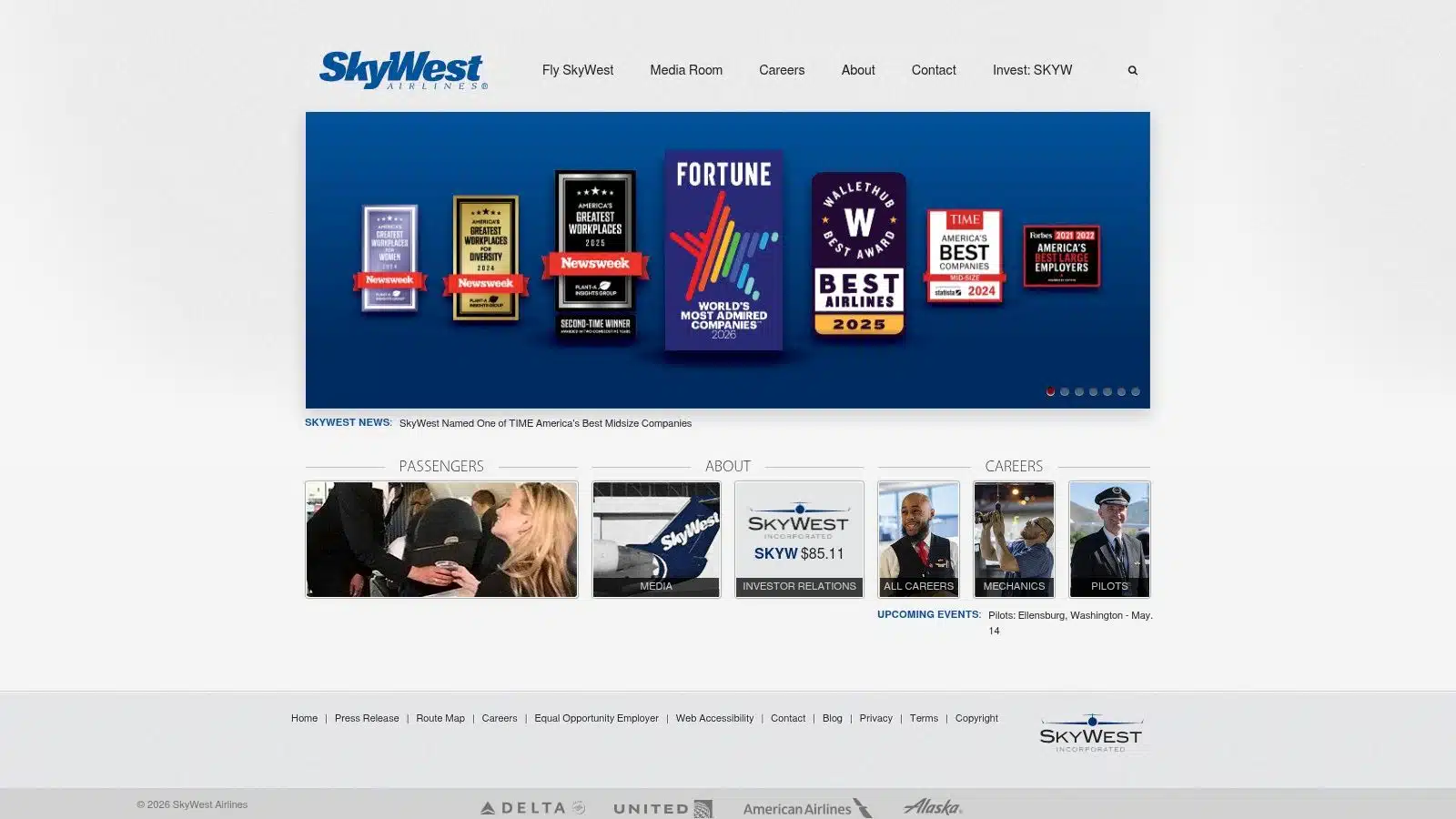Open the Alaska partner logo
The width and height of the screenshot is (1456, 819).
(x=933, y=806)
